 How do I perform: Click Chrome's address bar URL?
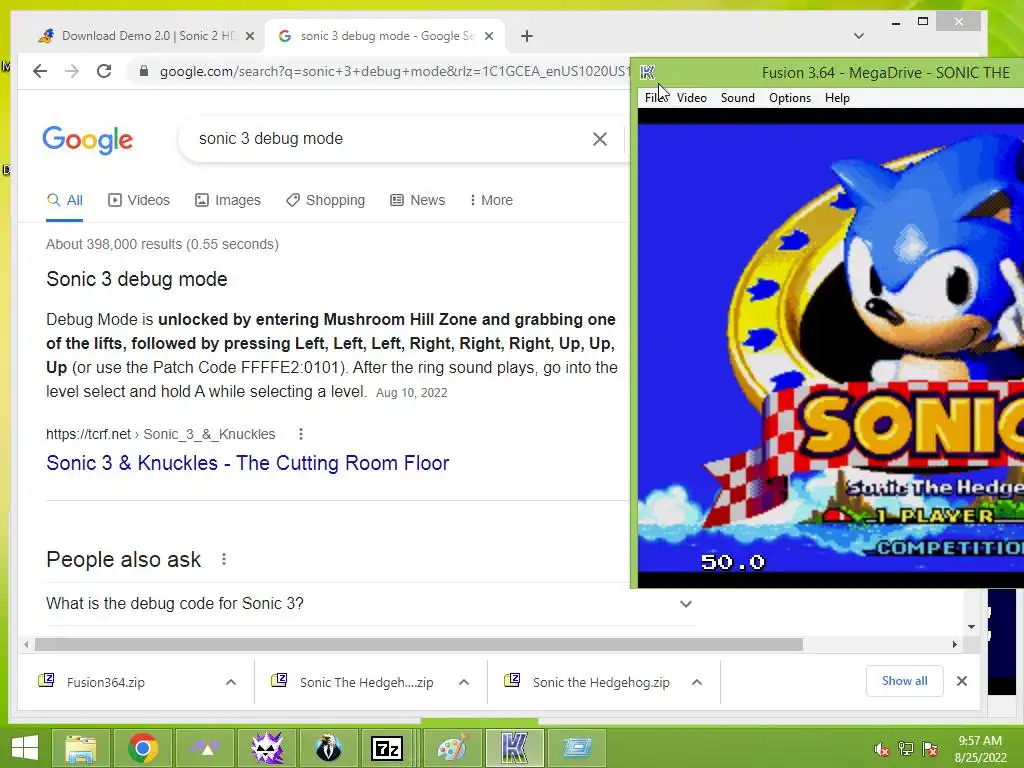(x=392, y=71)
